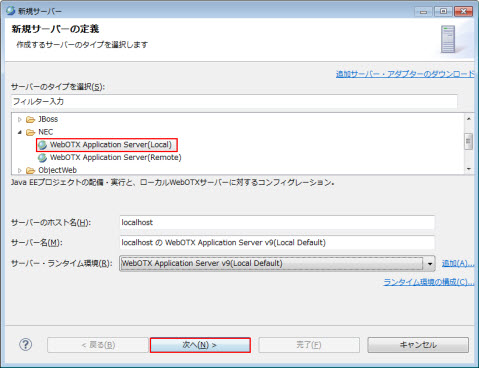Click the 追加(A)... link
This screenshot has height=368, width=479.
point(458,263)
